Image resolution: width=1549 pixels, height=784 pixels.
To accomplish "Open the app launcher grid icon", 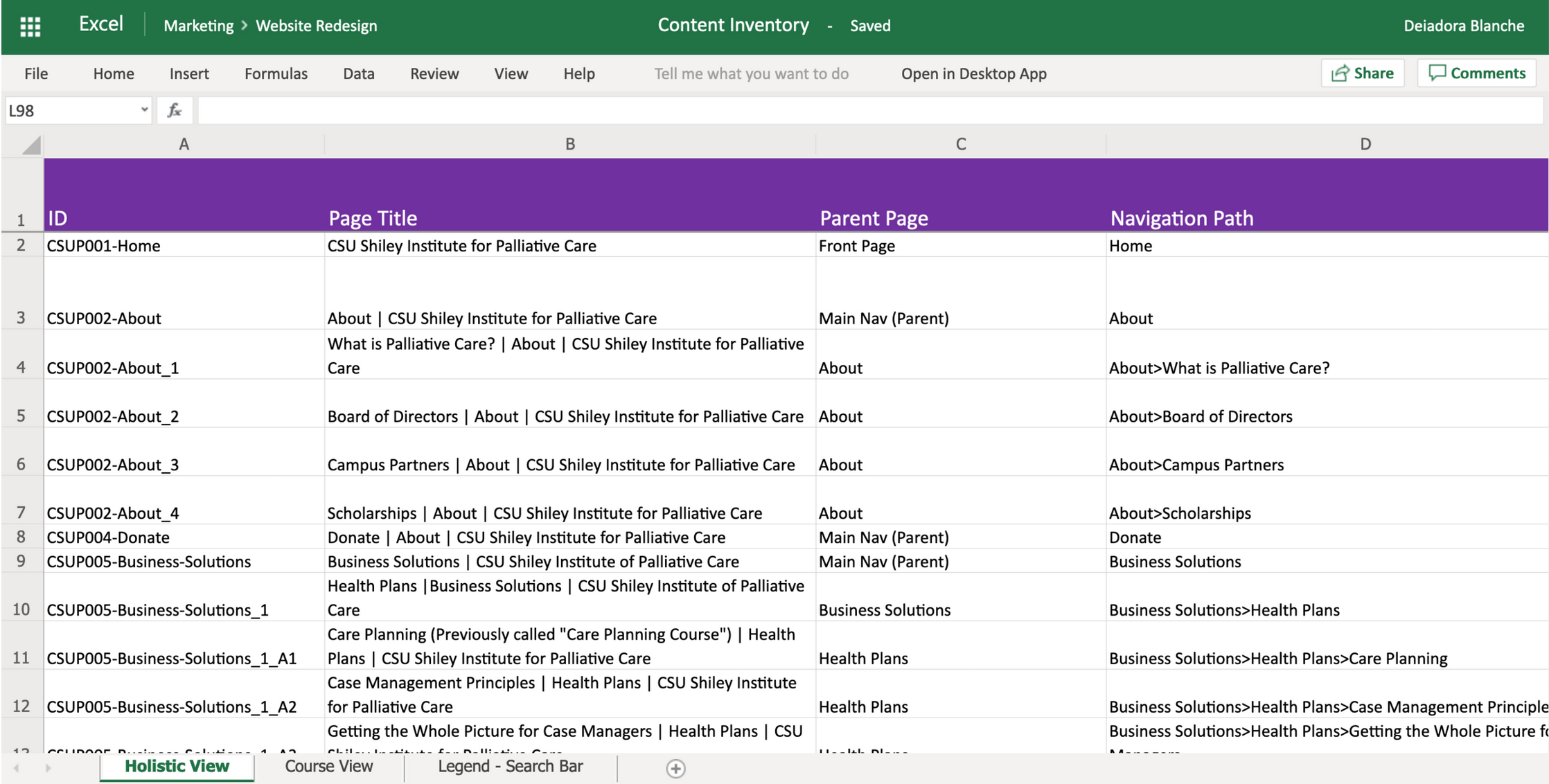I will click(x=30, y=26).
